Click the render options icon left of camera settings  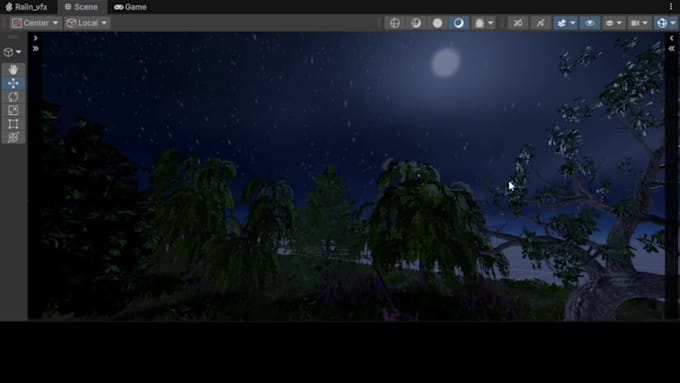click(x=609, y=23)
